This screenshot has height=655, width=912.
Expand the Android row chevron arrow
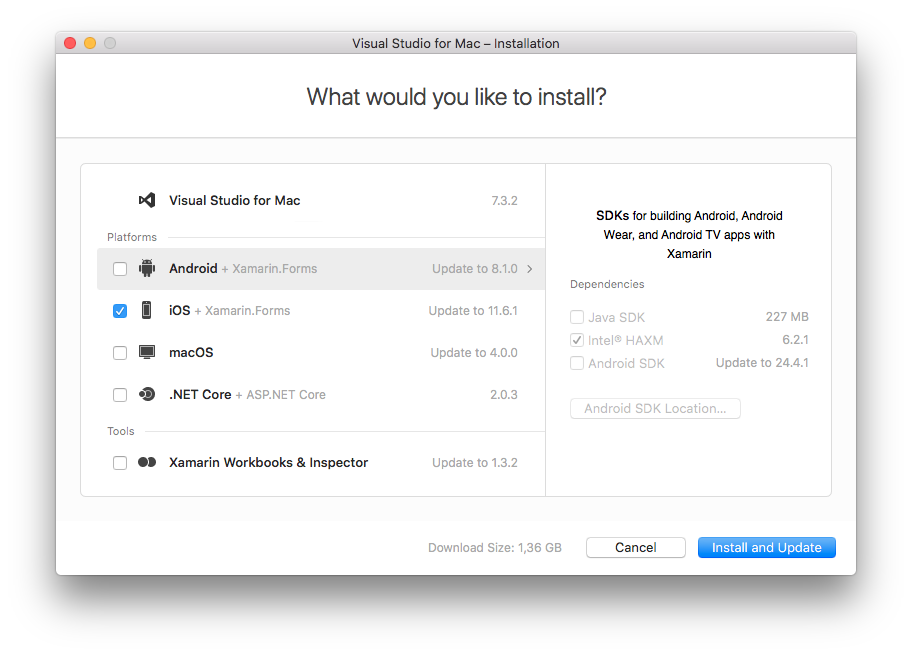click(x=530, y=269)
